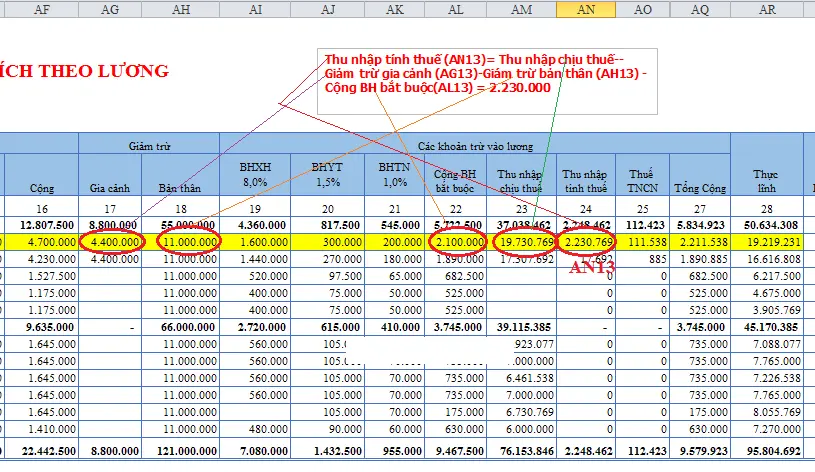This screenshot has width=815, height=472.
Task: Click cell with value 4.360.000
Action: click(255, 225)
